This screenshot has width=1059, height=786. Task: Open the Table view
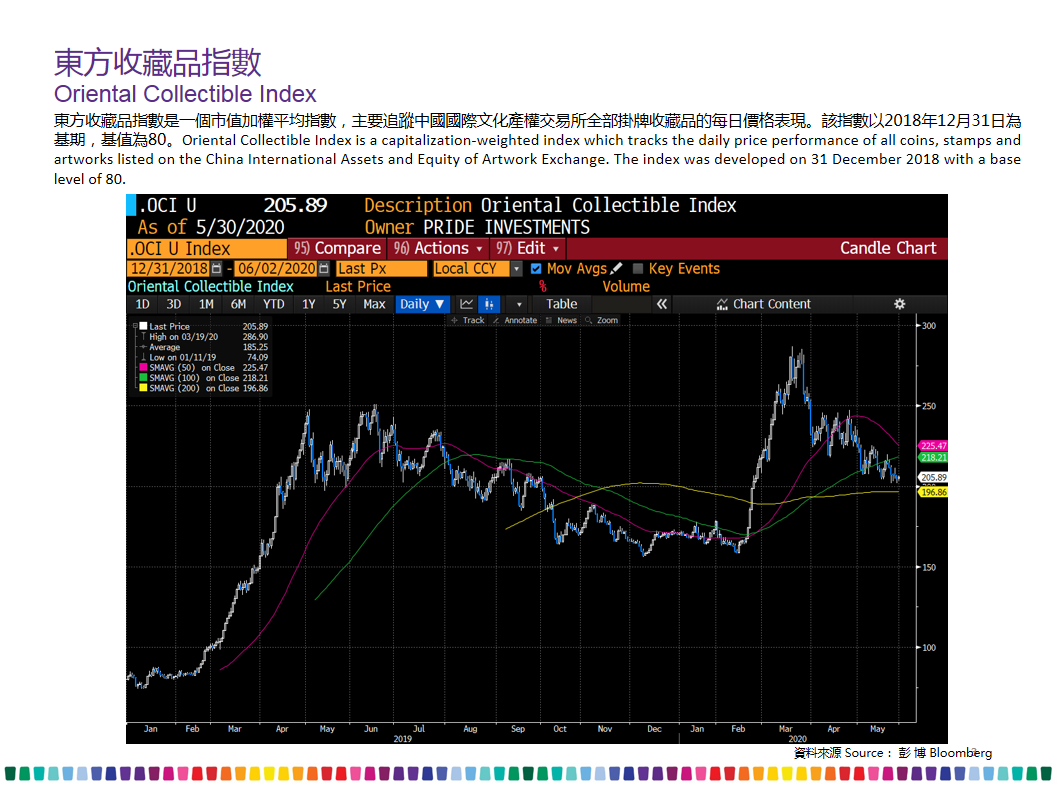point(561,304)
